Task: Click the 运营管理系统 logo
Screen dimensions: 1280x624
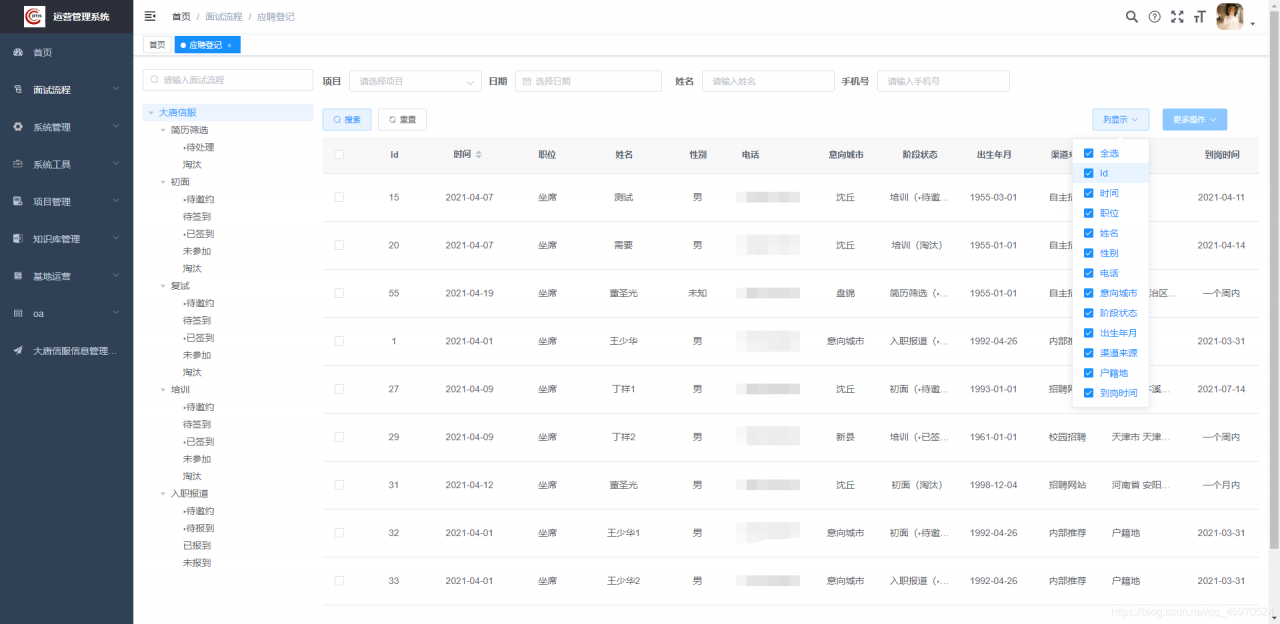Action: pyautogui.click(x=35, y=16)
